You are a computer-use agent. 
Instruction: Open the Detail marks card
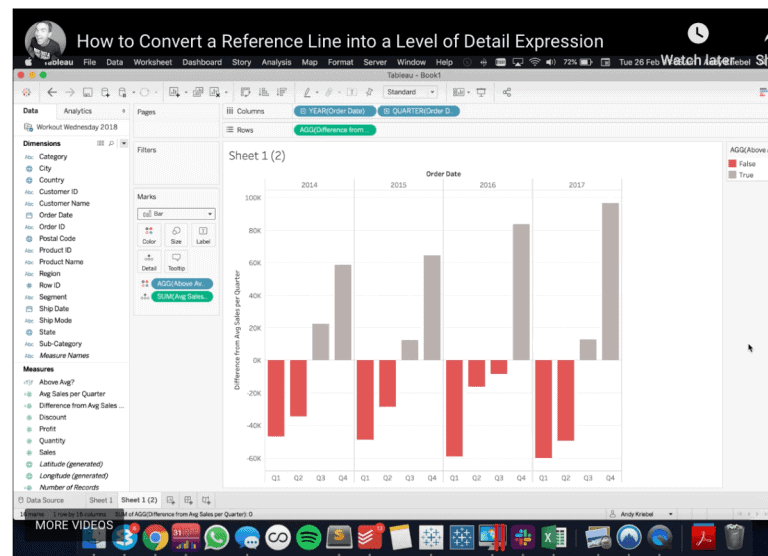[x=149, y=262]
